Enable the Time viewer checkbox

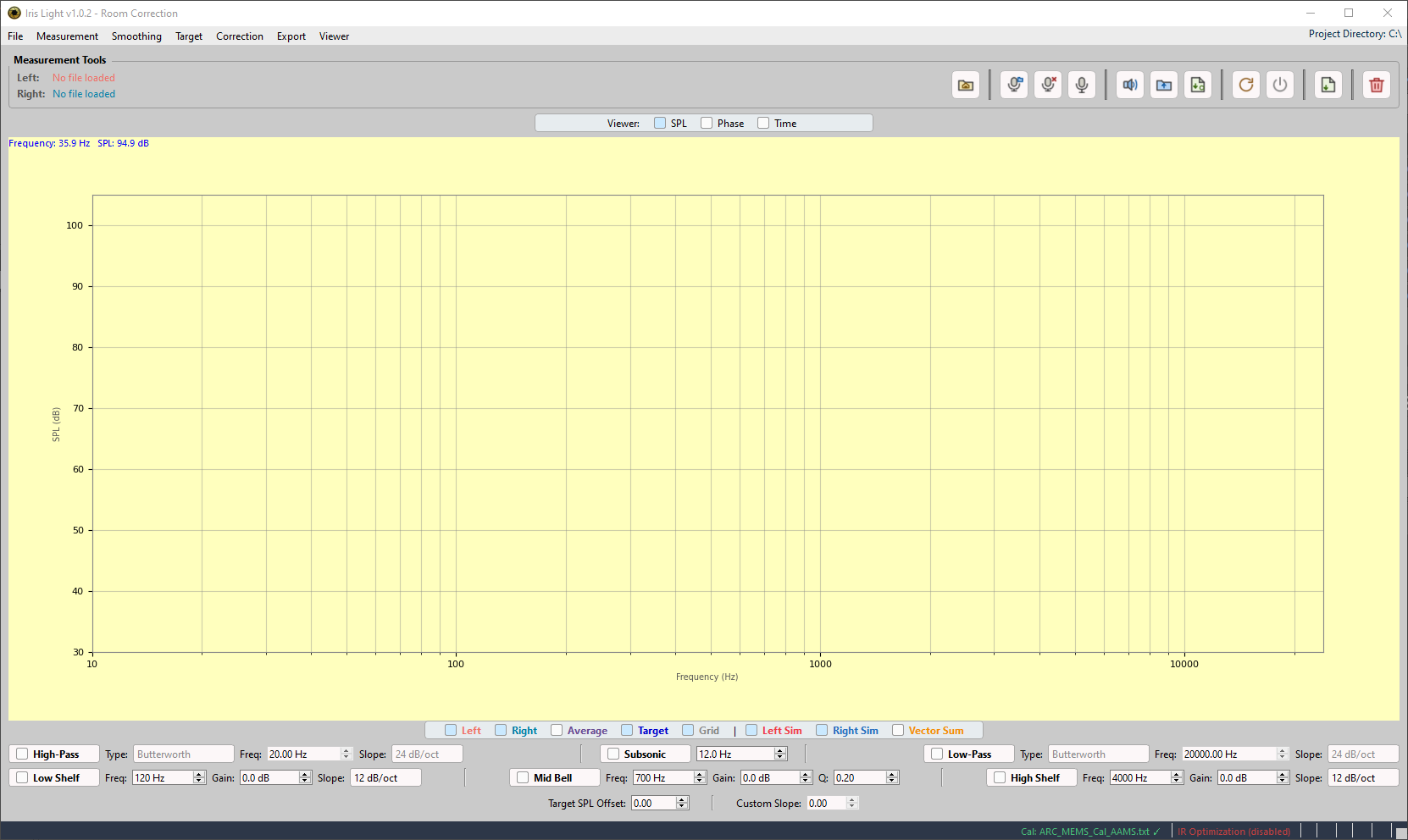tap(763, 123)
